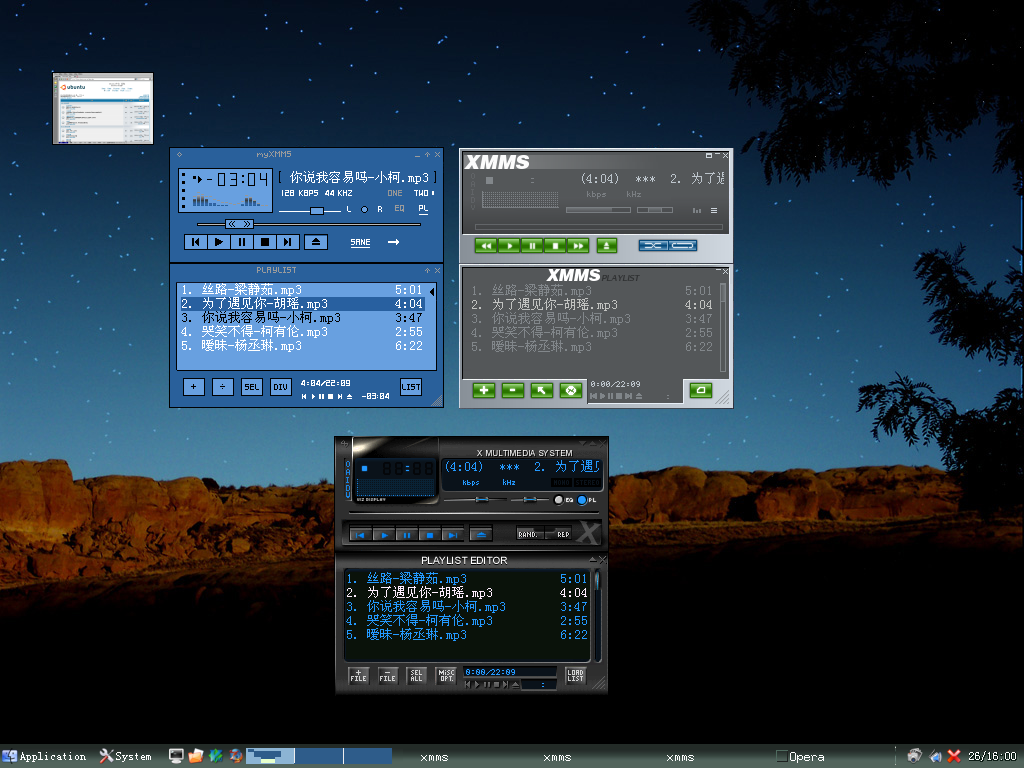Click green pause button in gray XMMS

pyautogui.click(x=532, y=246)
